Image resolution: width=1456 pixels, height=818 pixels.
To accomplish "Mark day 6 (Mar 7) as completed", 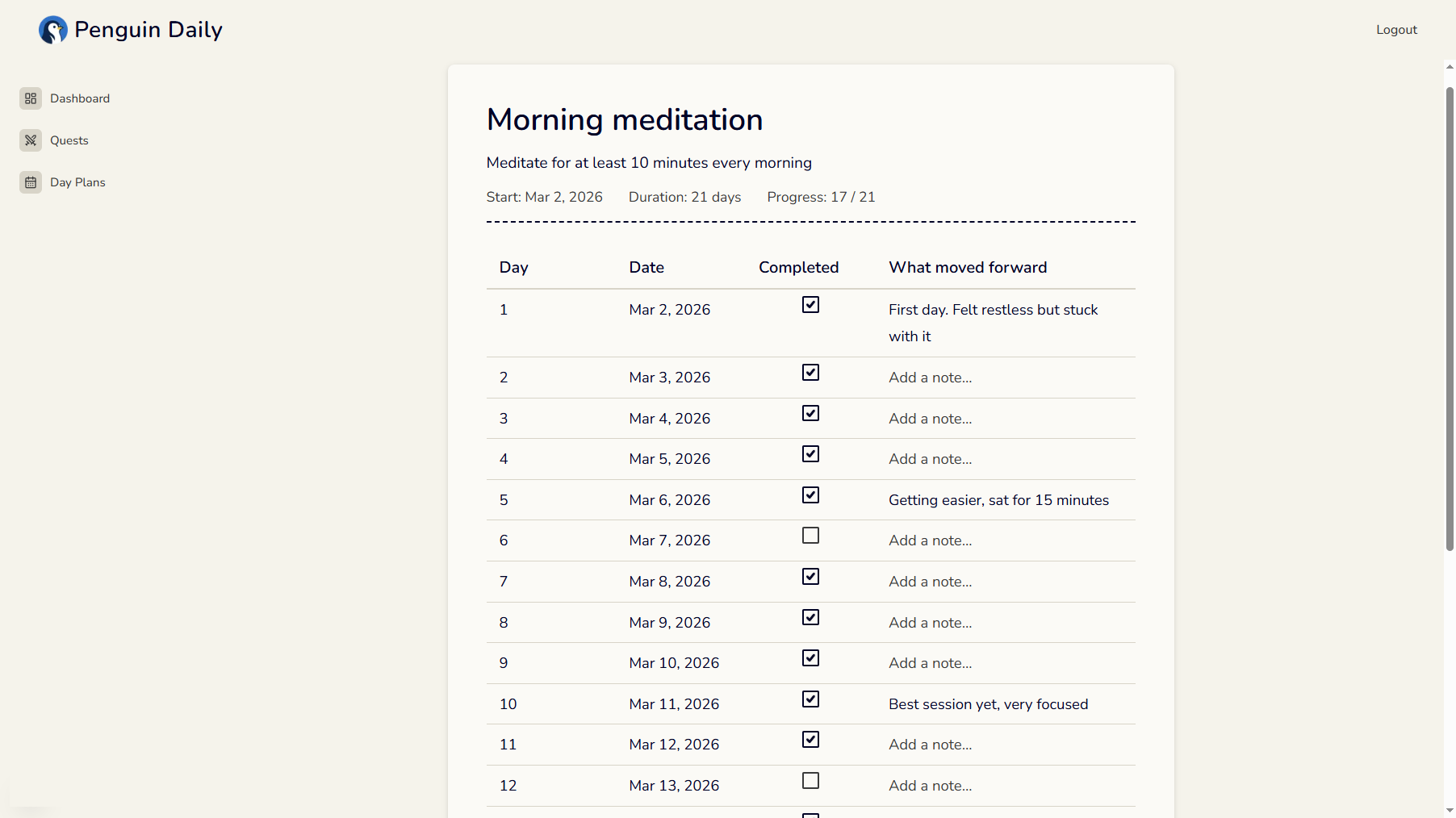I will [810, 536].
